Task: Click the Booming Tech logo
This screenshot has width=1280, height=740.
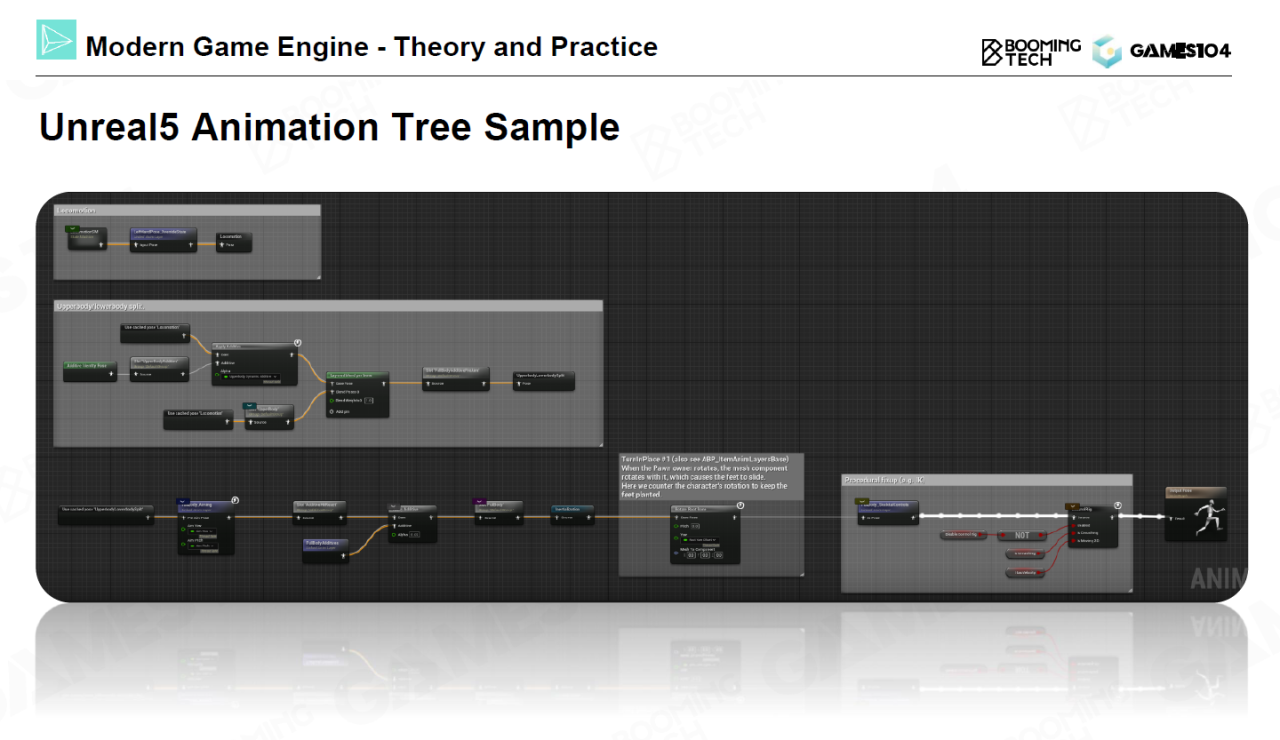Action: [1030, 52]
